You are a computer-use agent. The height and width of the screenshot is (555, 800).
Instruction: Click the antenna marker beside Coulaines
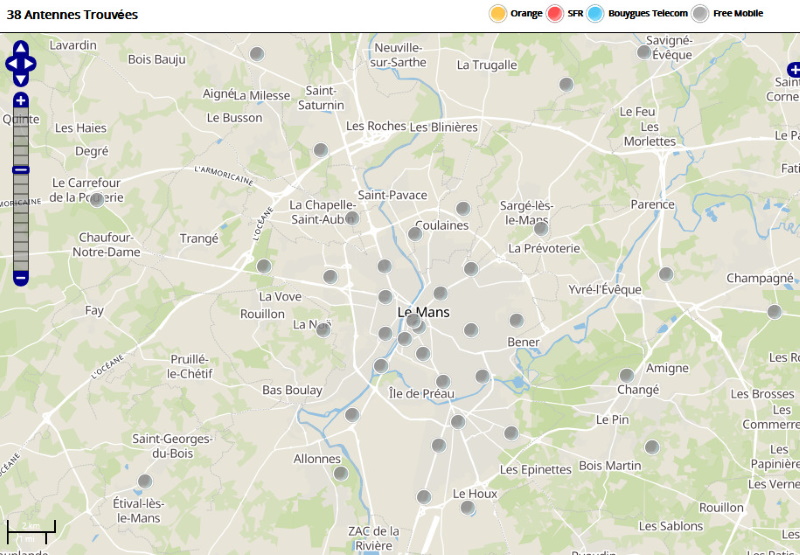tap(415, 234)
